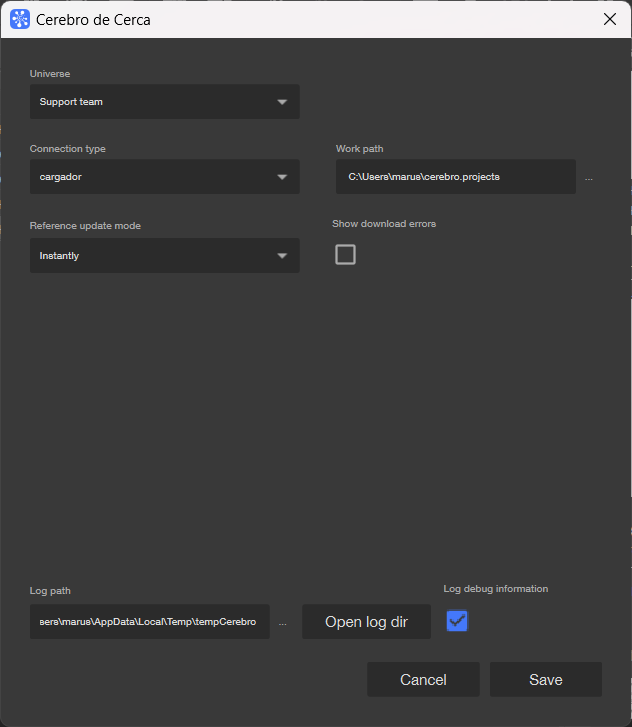Click the Reference update mode dropdown arrow
Viewport: 632px width, 727px height.
[282, 256]
